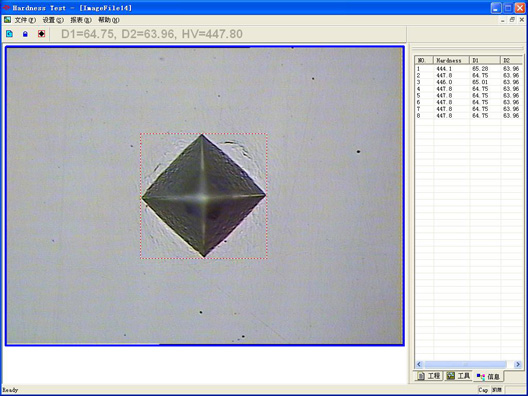The width and height of the screenshot is (528, 396).
Task: Open the 帮助 menu
Action: [109, 20]
